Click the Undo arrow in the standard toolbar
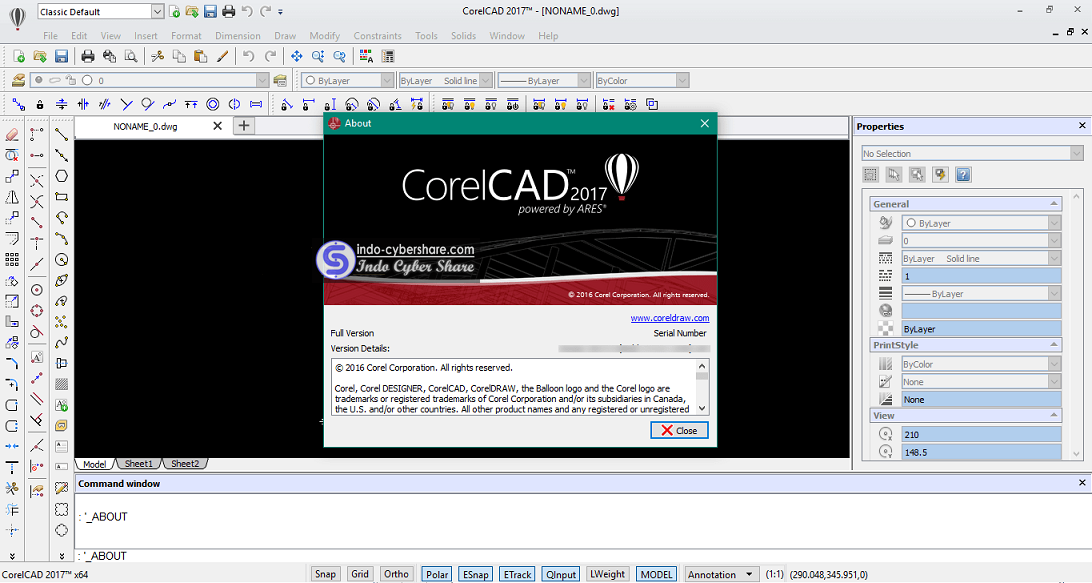Image resolution: width=1092 pixels, height=583 pixels. [x=249, y=56]
